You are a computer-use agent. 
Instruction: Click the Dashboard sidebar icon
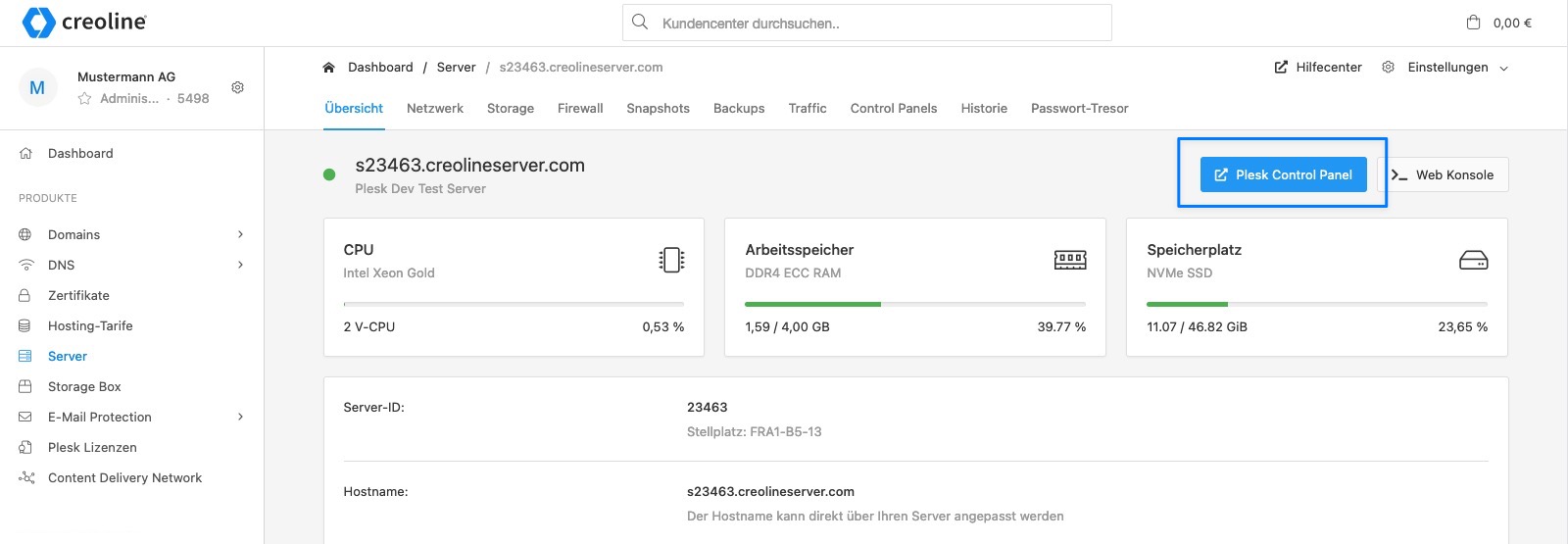[x=25, y=153]
